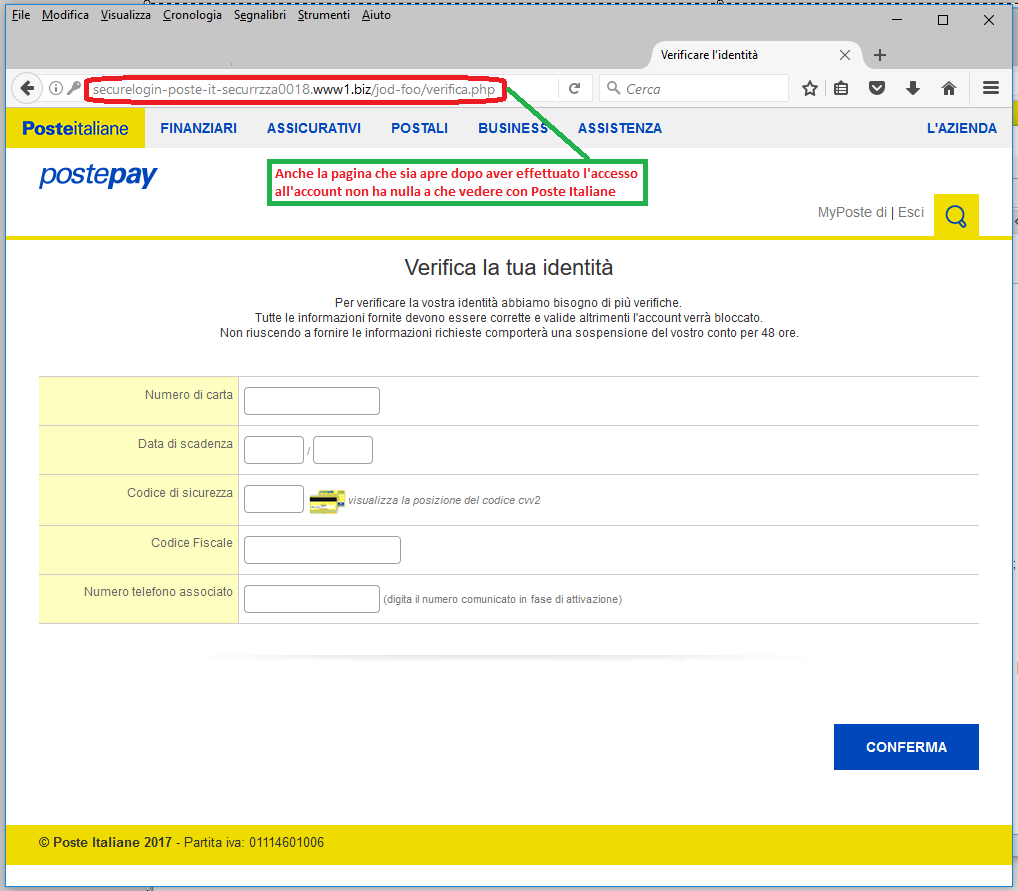The image size is (1018, 891).
Task: Focus the Codice Fiscale field
Action: tap(322, 550)
